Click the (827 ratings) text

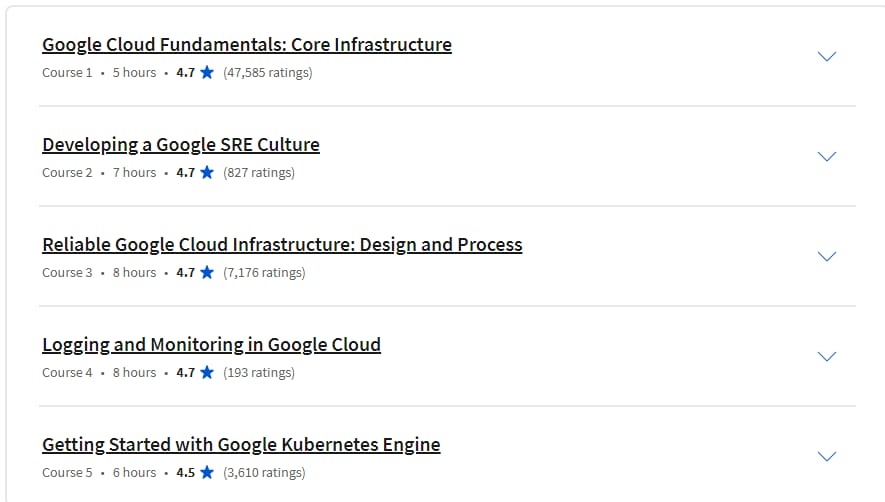click(x=258, y=173)
